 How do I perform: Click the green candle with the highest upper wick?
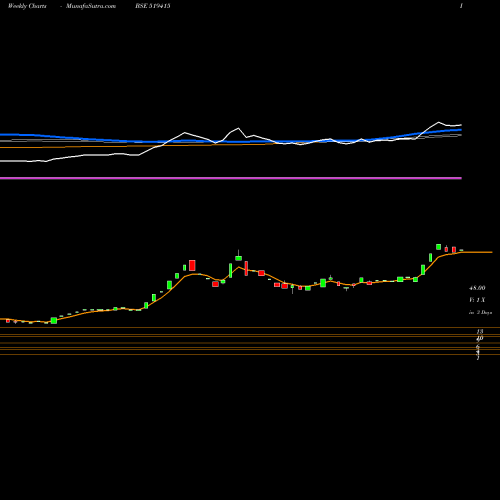238,256
